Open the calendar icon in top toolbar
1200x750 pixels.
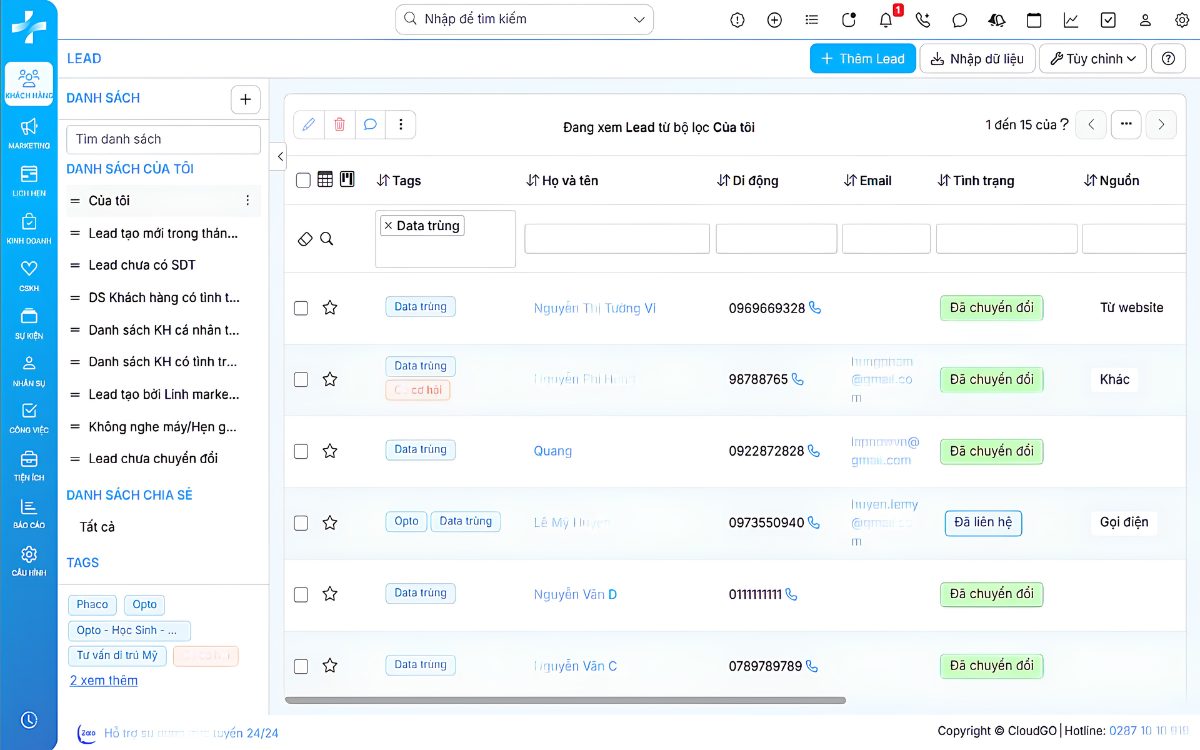point(1034,20)
